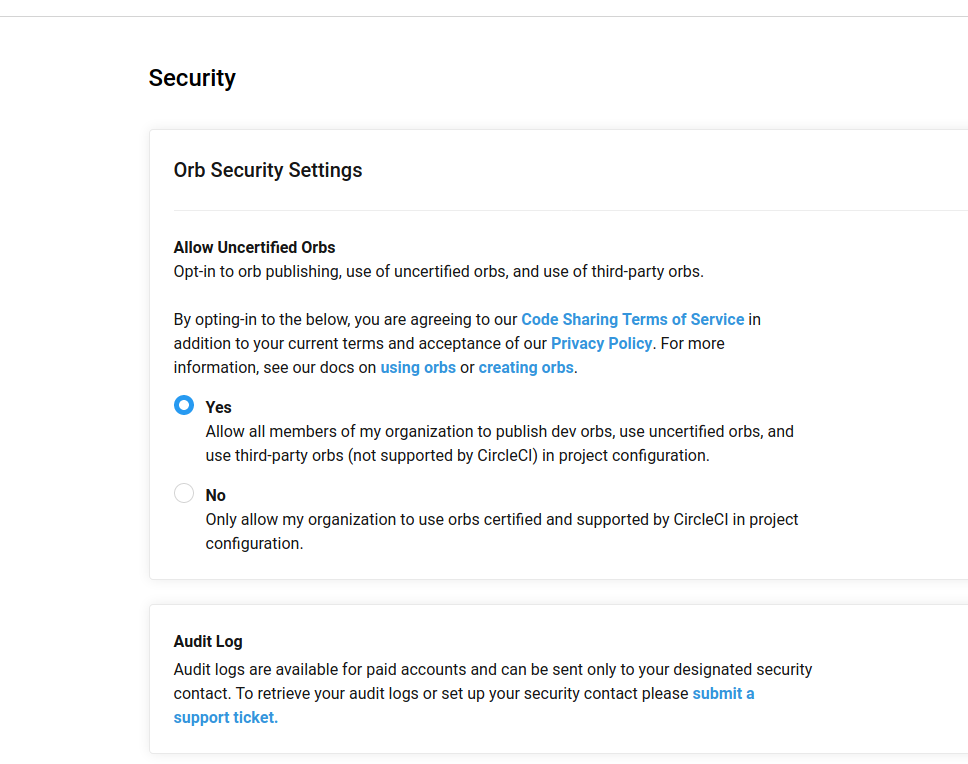Select the No radio button
Viewport: 968px width, 764px height.
click(x=184, y=493)
